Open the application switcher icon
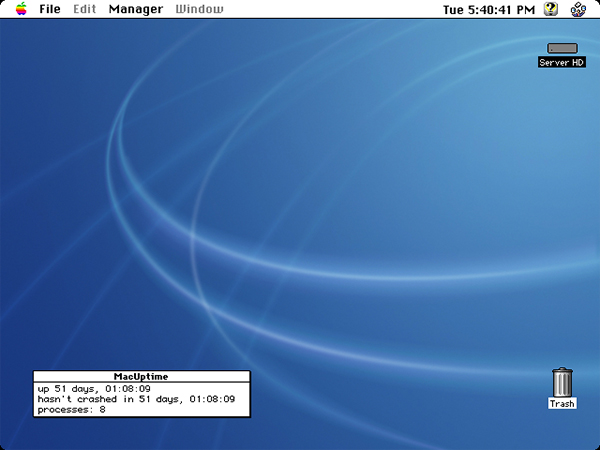This screenshot has width=600, height=450. tap(579, 10)
